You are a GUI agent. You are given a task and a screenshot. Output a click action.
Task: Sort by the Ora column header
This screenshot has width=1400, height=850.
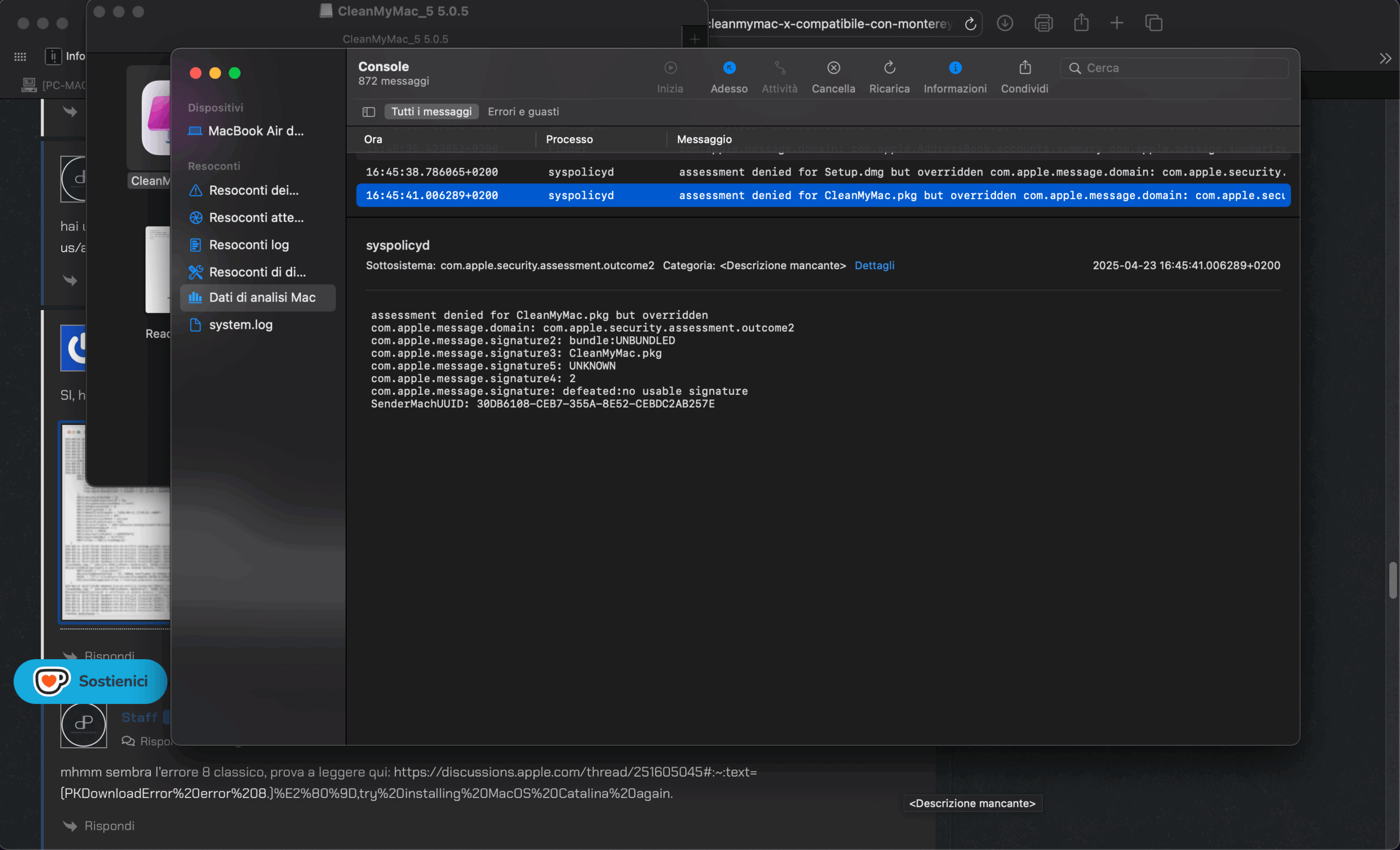373,139
